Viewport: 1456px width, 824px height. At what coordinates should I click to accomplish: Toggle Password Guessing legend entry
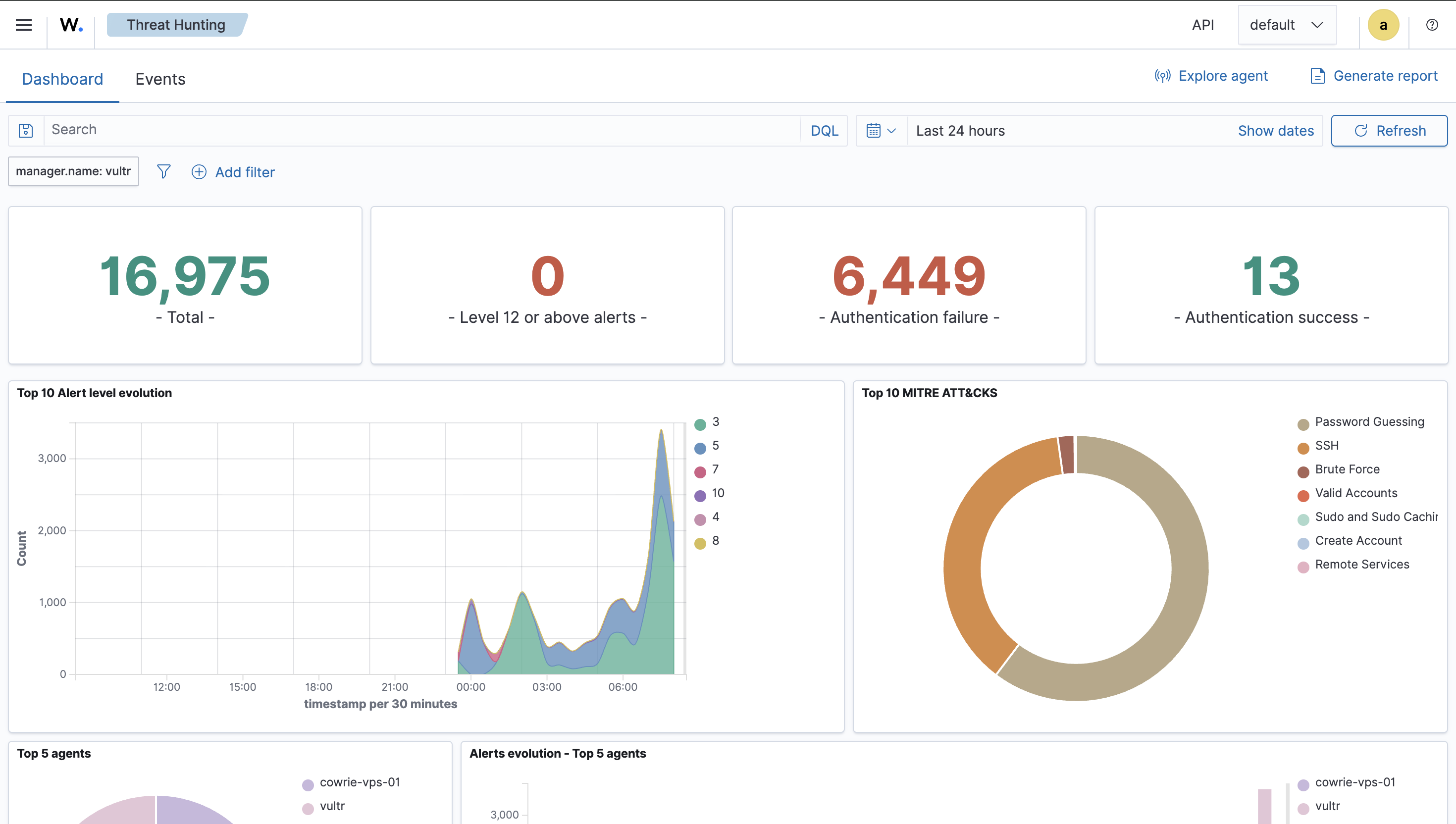[1369, 422]
